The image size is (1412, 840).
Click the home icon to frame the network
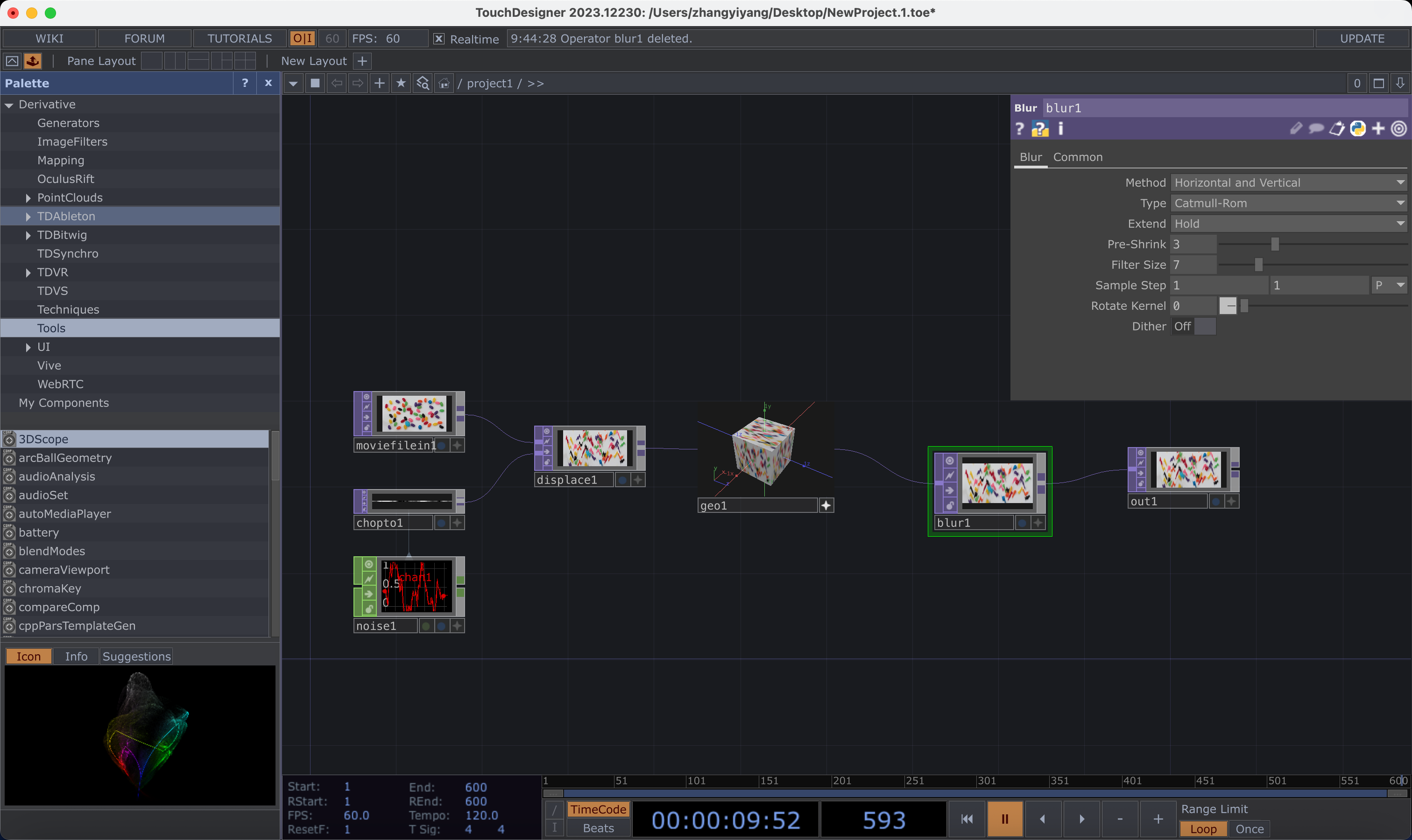pyautogui.click(x=444, y=83)
